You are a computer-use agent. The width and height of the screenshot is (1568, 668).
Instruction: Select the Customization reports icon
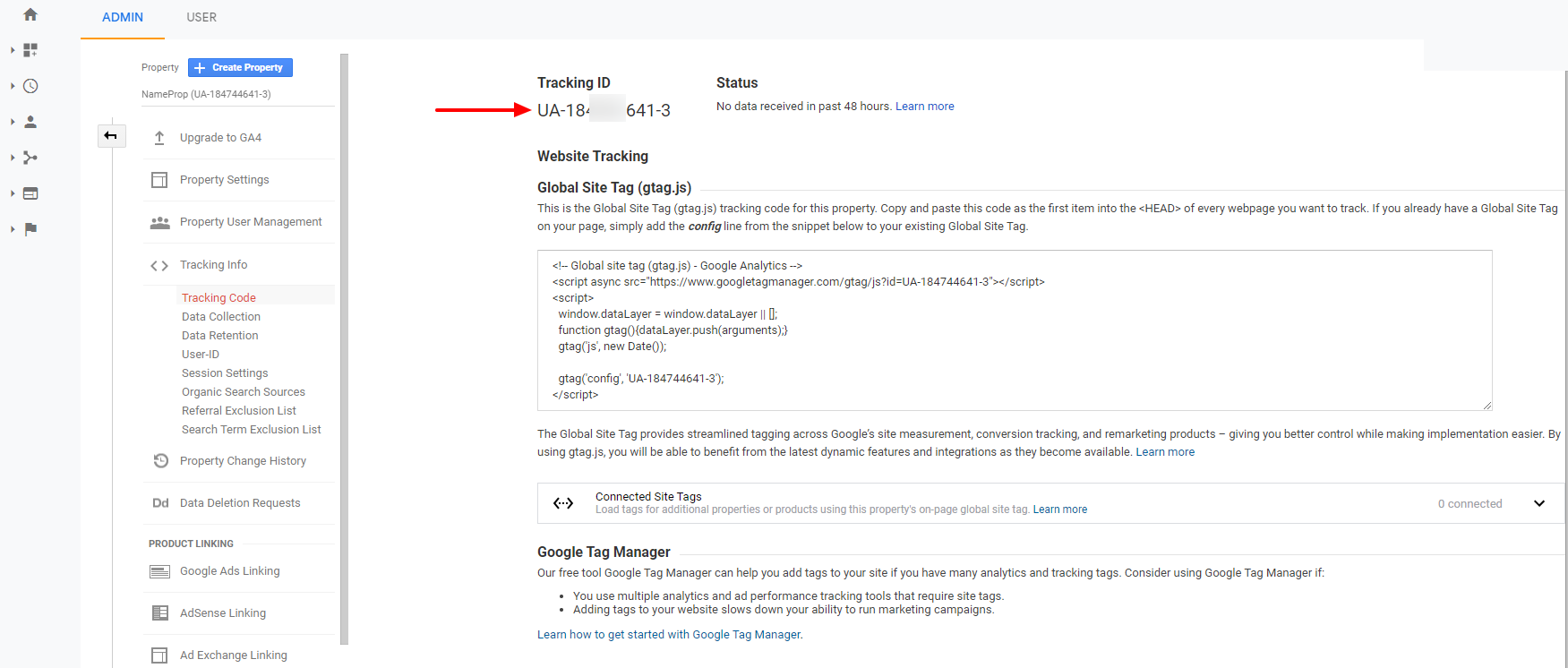click(30, 50)
